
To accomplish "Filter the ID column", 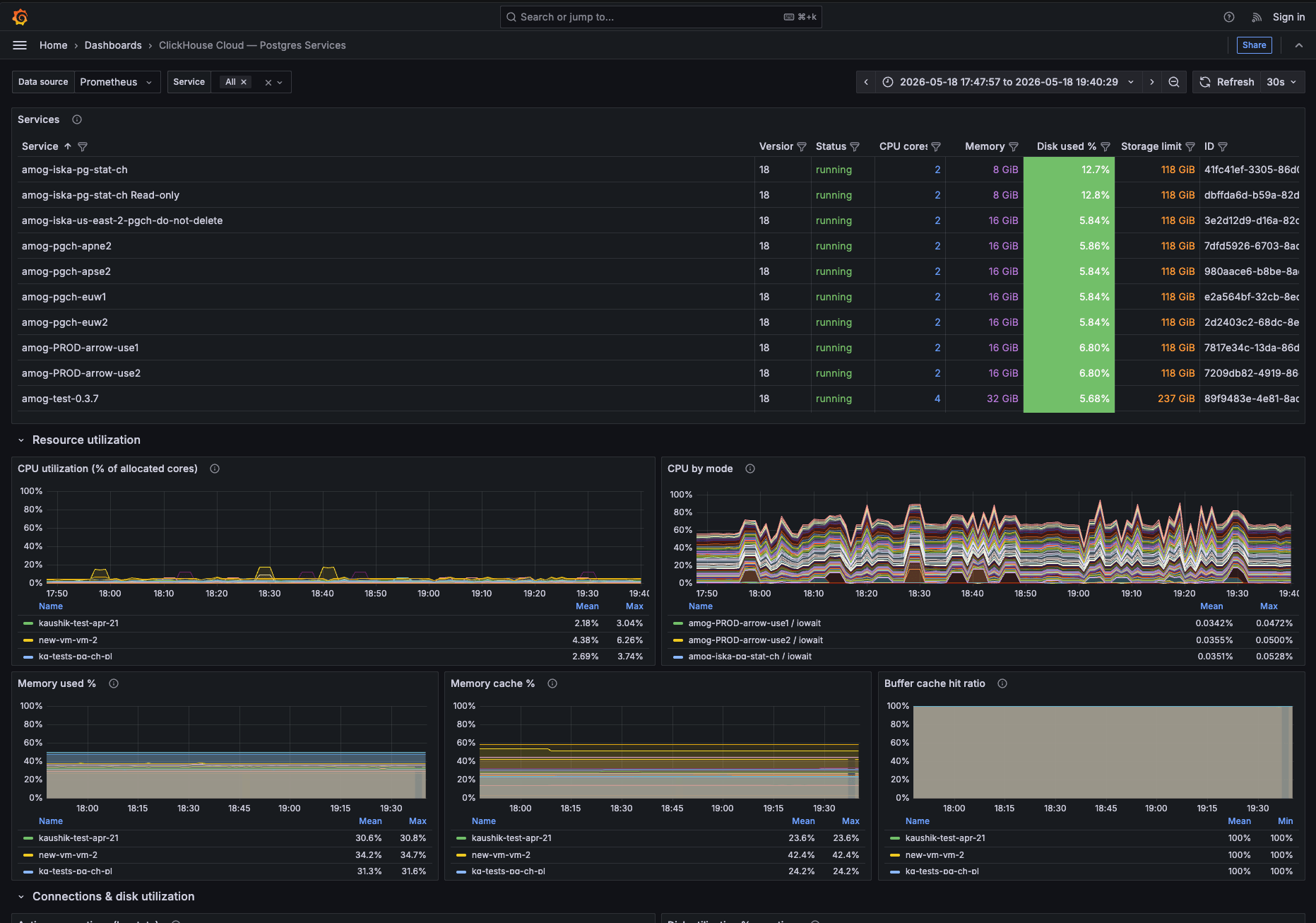I will click(1223, 146).
